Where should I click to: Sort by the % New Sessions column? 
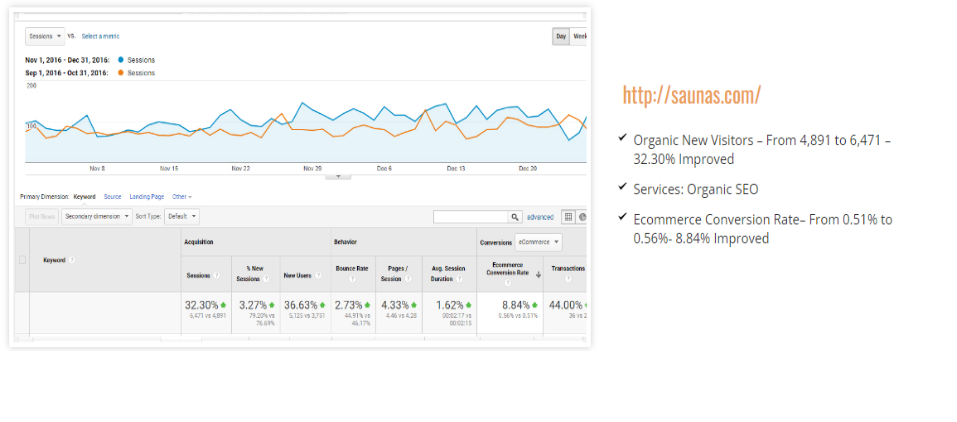(248, 273)
